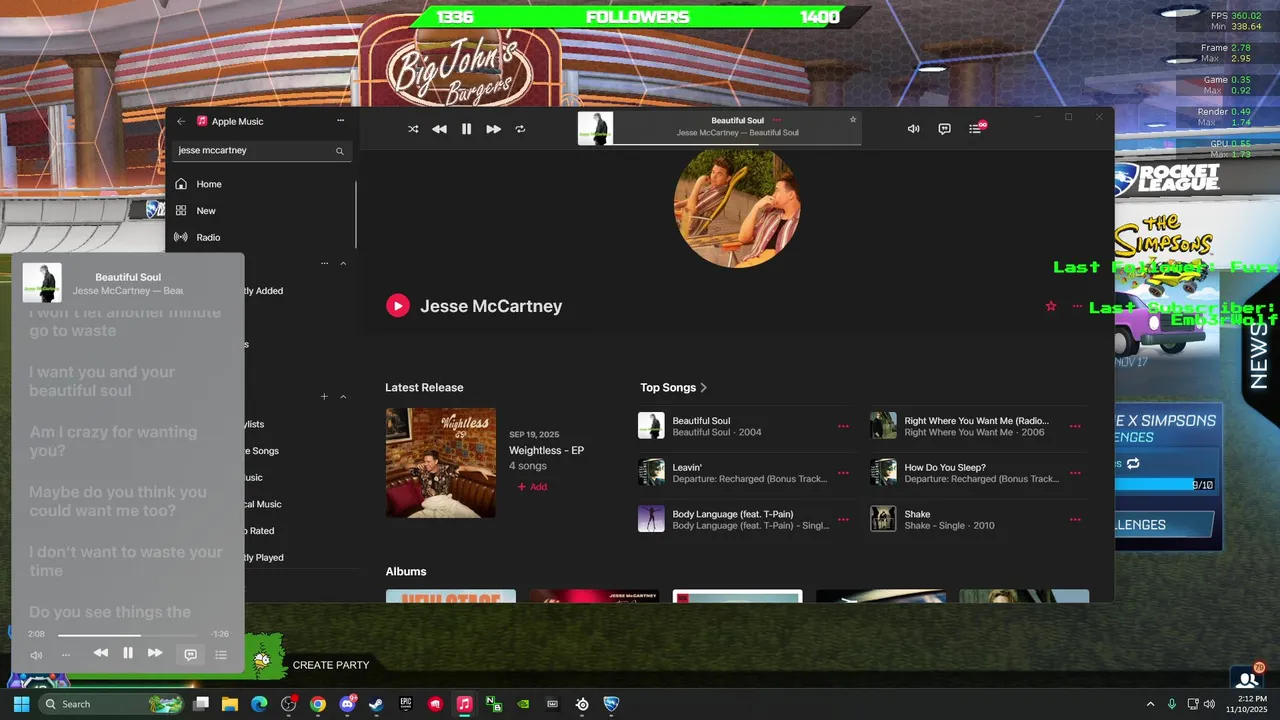Open more options for Shake song row
Image resolution: width=1280 pixels, height=720 pixels.
(1075, 520)
